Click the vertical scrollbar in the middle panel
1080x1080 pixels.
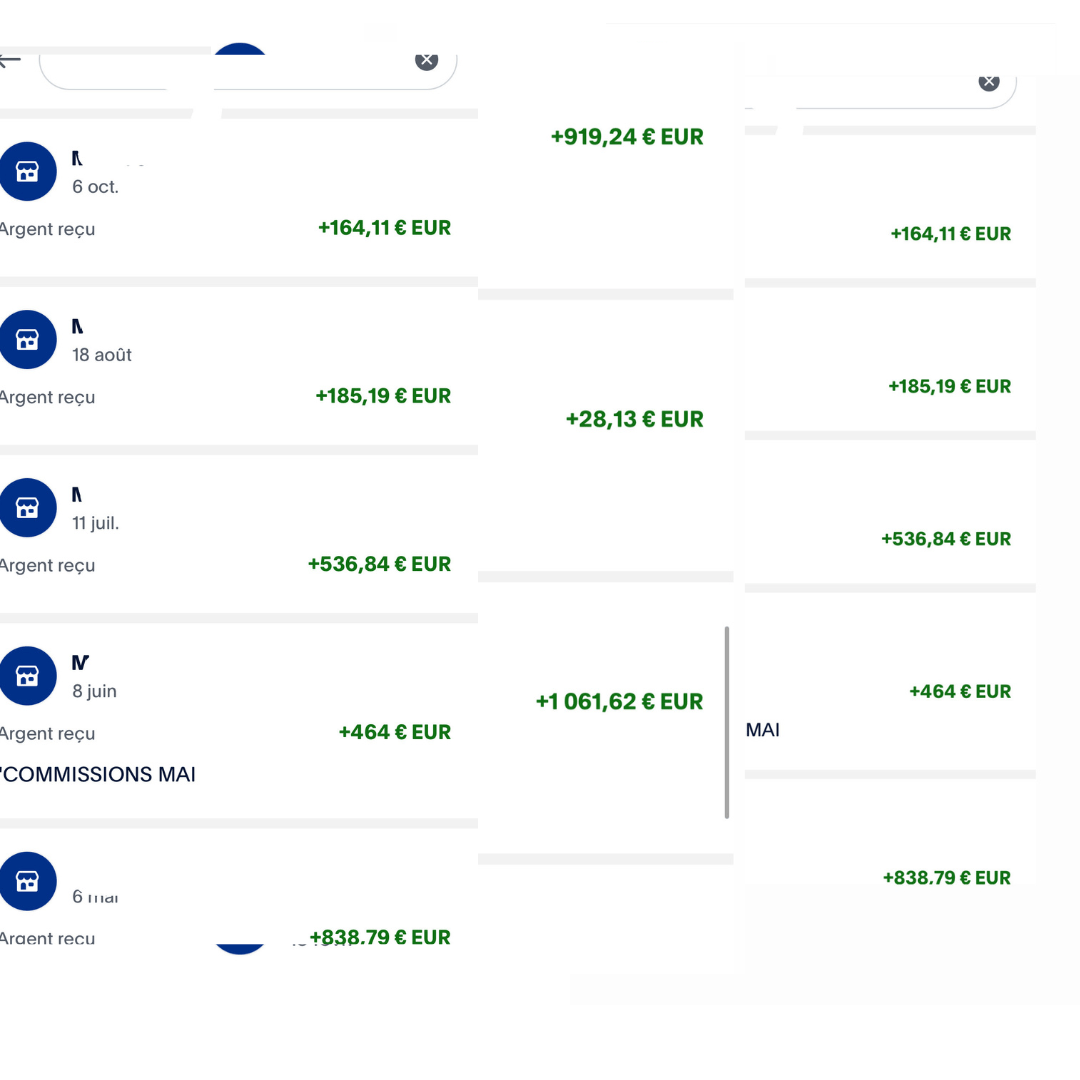[x=727, y=722]
